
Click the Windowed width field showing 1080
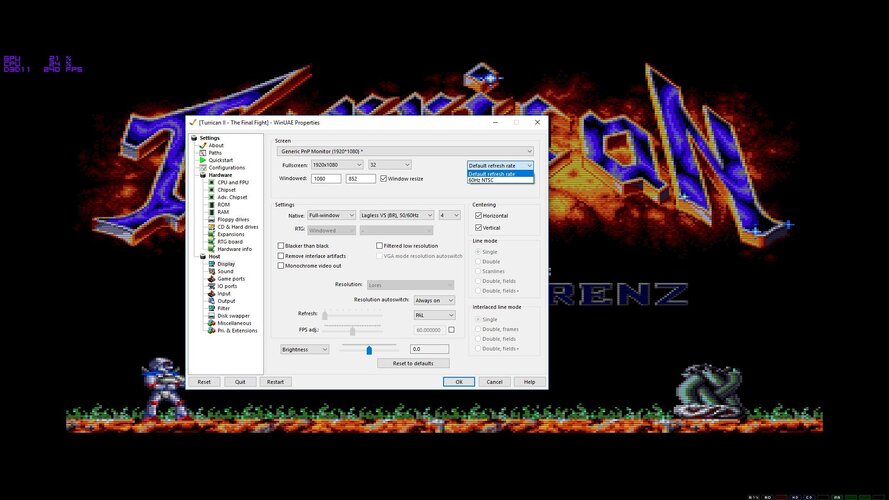[326, 179]
